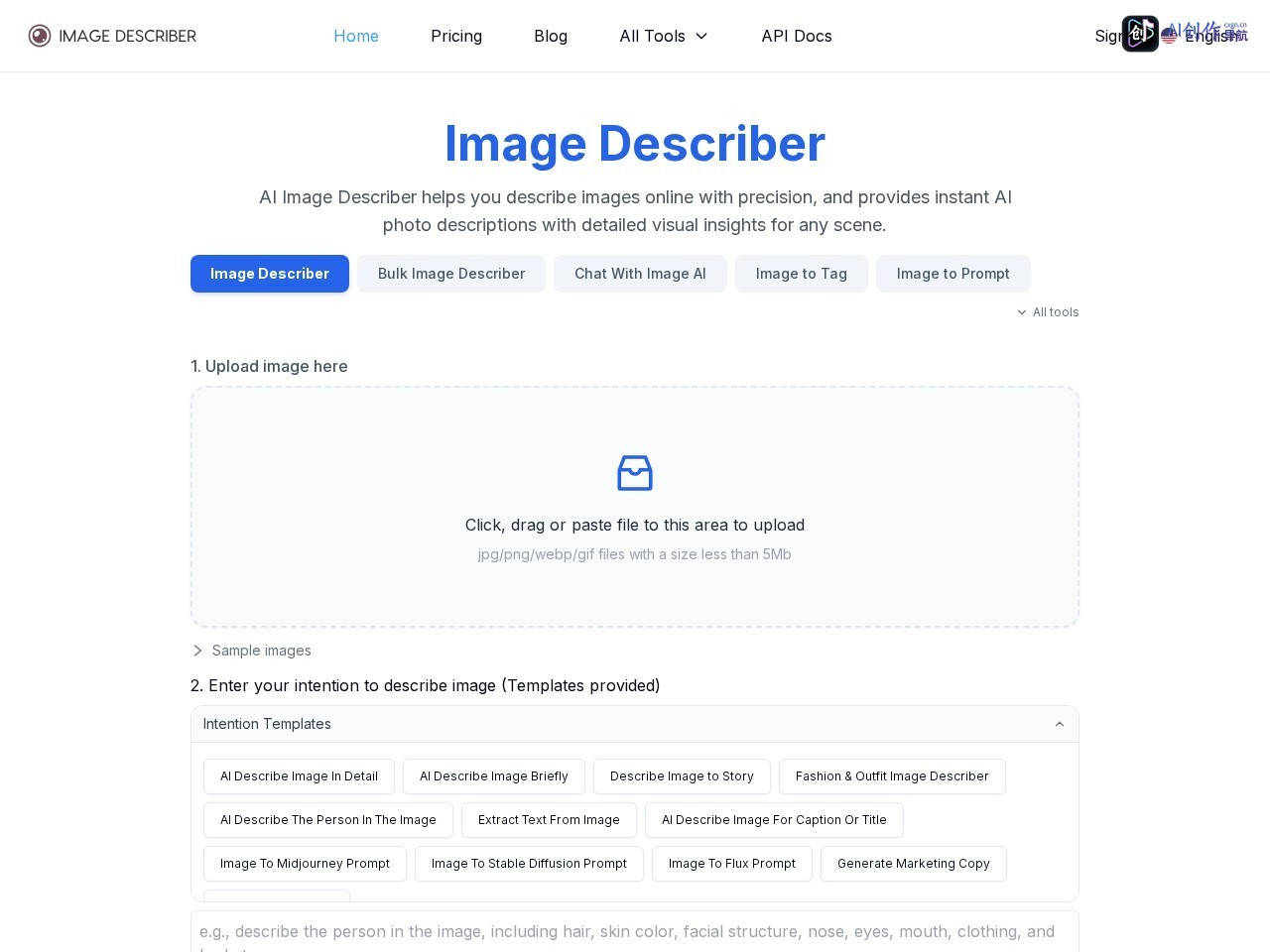Choose Image To Flux Prompt template
Viewport: 1270px width, 952px height.
[732, 864]
